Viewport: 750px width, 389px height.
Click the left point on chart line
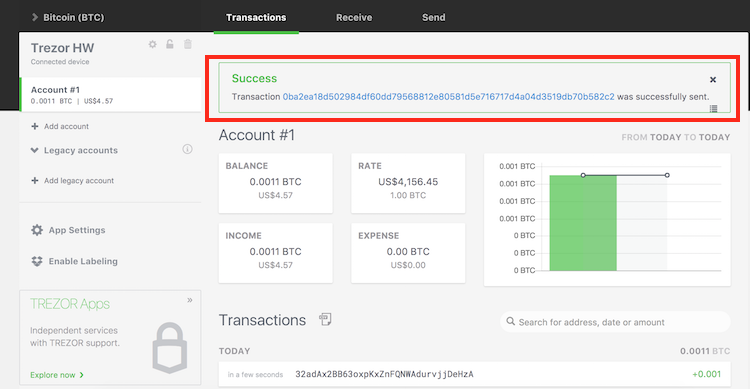point(583,175)
